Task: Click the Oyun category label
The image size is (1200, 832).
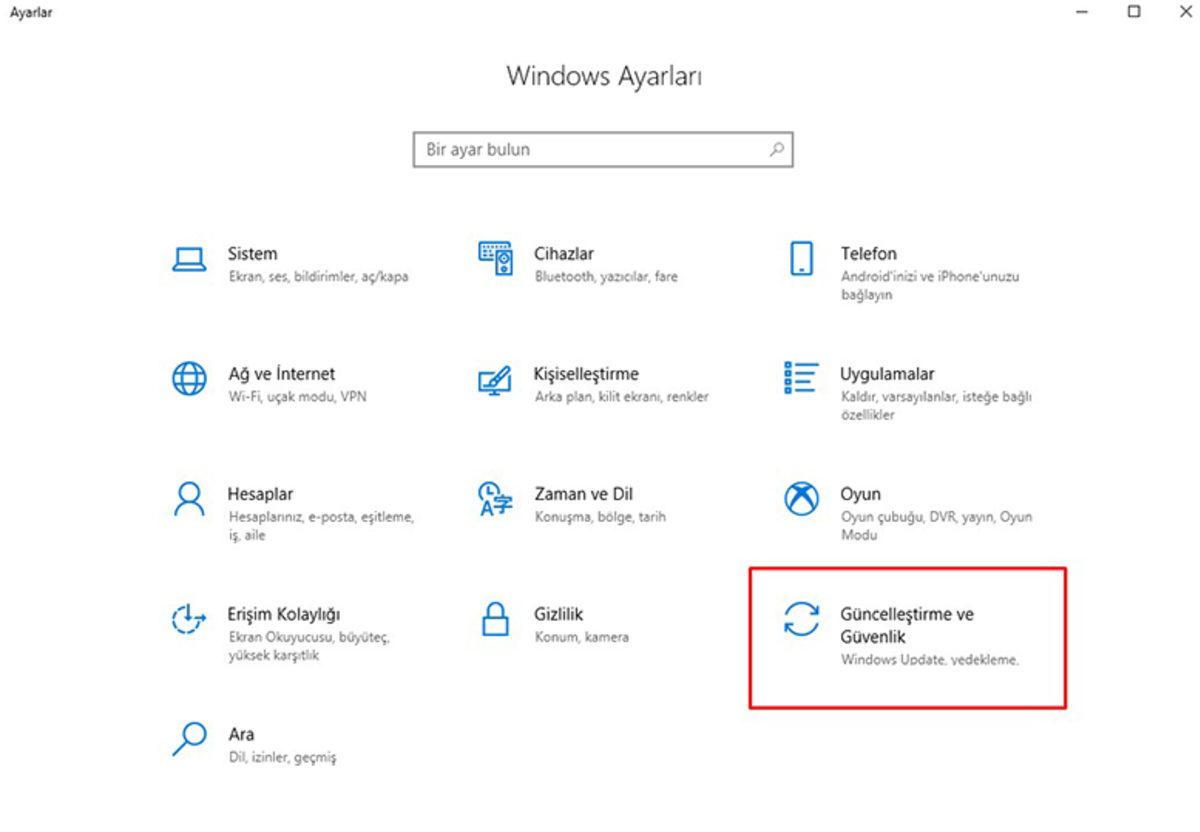Action: coord(861,493)
